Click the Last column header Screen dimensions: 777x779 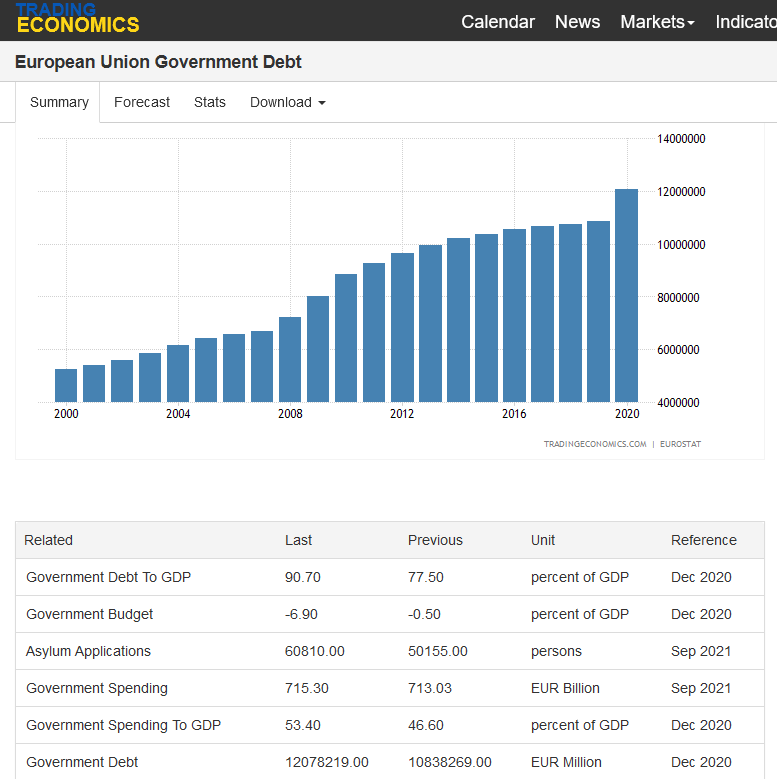[298, 540]
